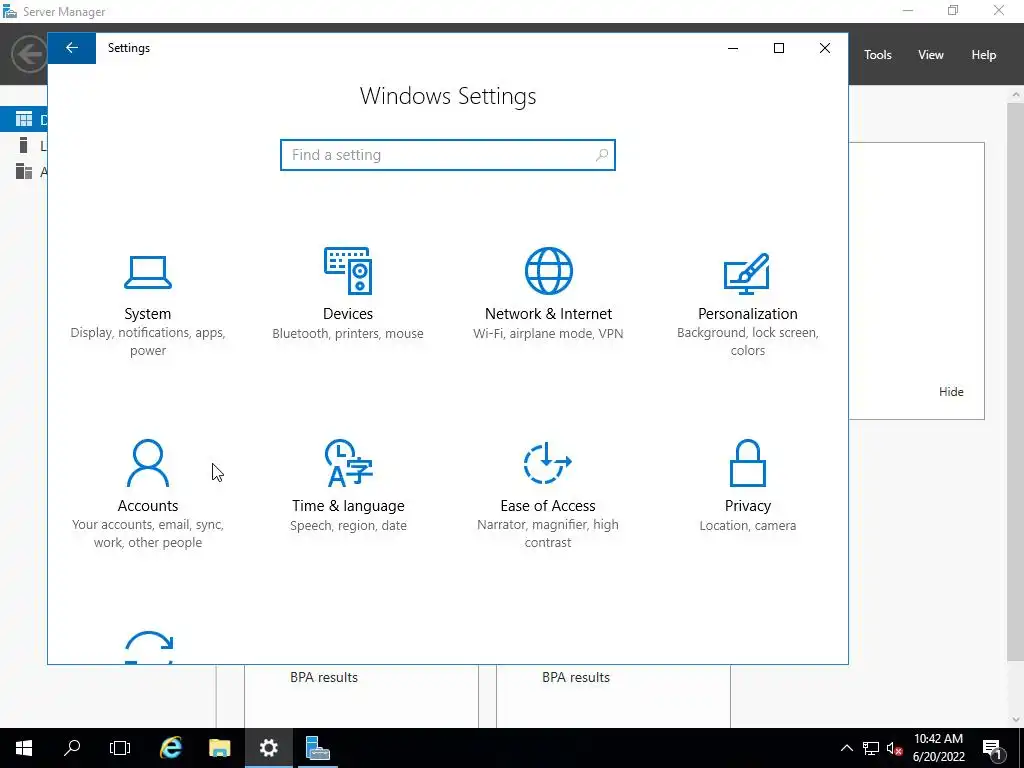Image resolution: width=1024 pixels, height=768 pixels.
Task: Open File Explorer from the taskbar
Action: pos(219,748)
